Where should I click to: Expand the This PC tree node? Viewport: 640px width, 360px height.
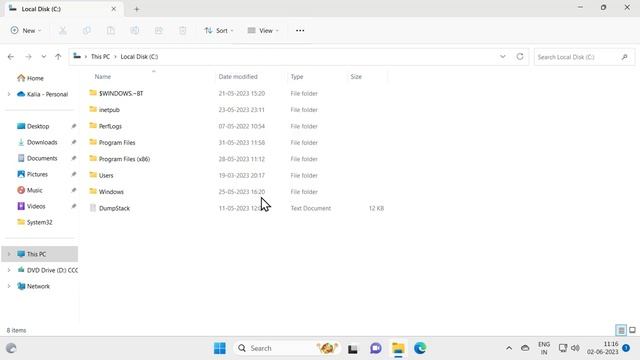point(9,254)
